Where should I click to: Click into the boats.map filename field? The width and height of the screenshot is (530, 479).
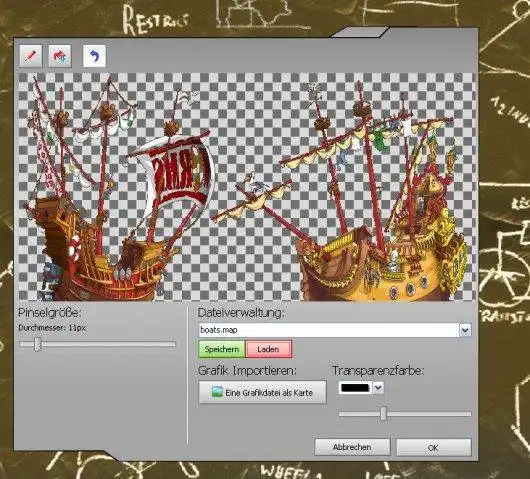tap(329, 330)
